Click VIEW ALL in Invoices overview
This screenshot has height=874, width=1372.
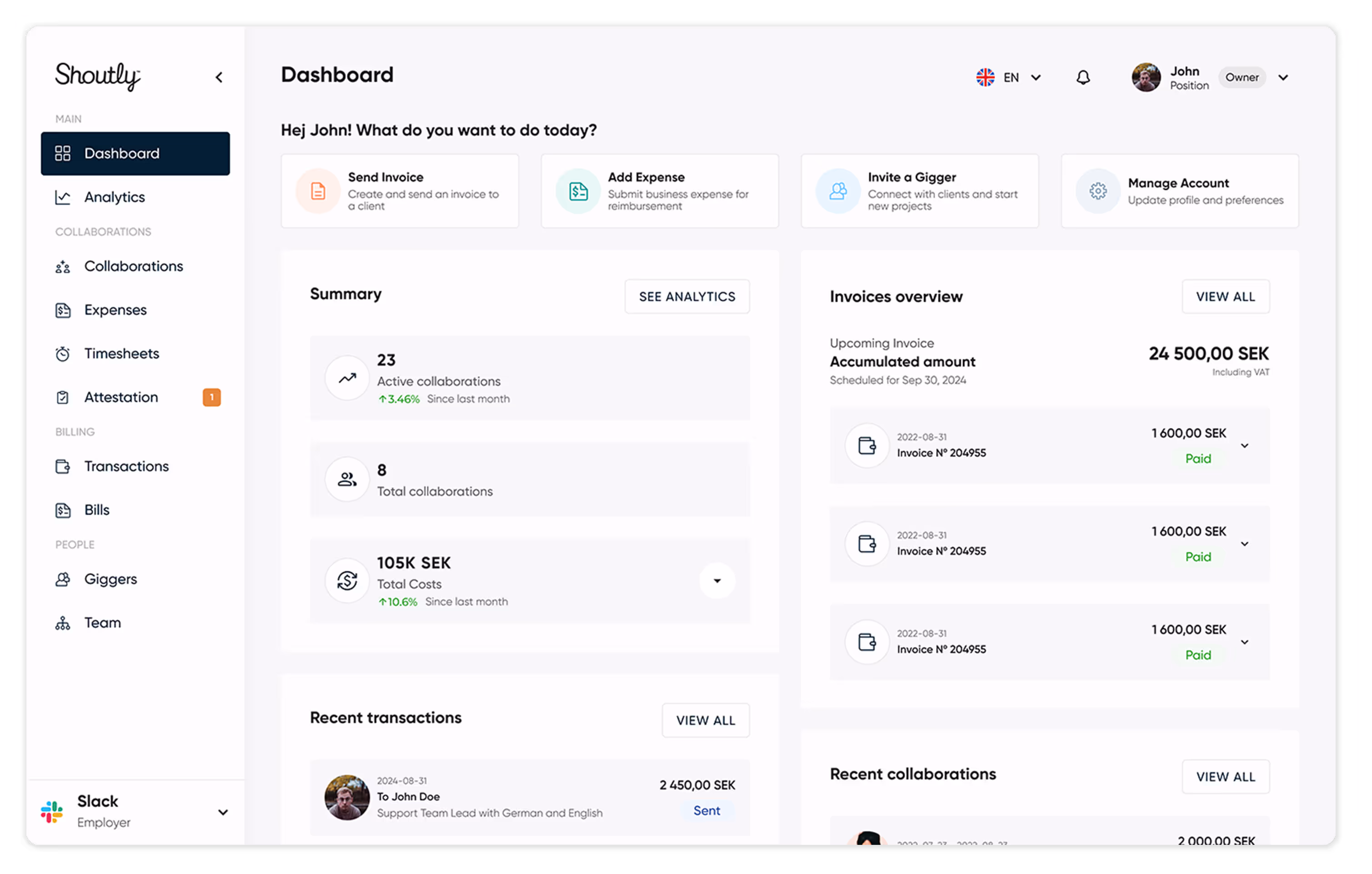pyautogui.click(x=1226, y=296)
